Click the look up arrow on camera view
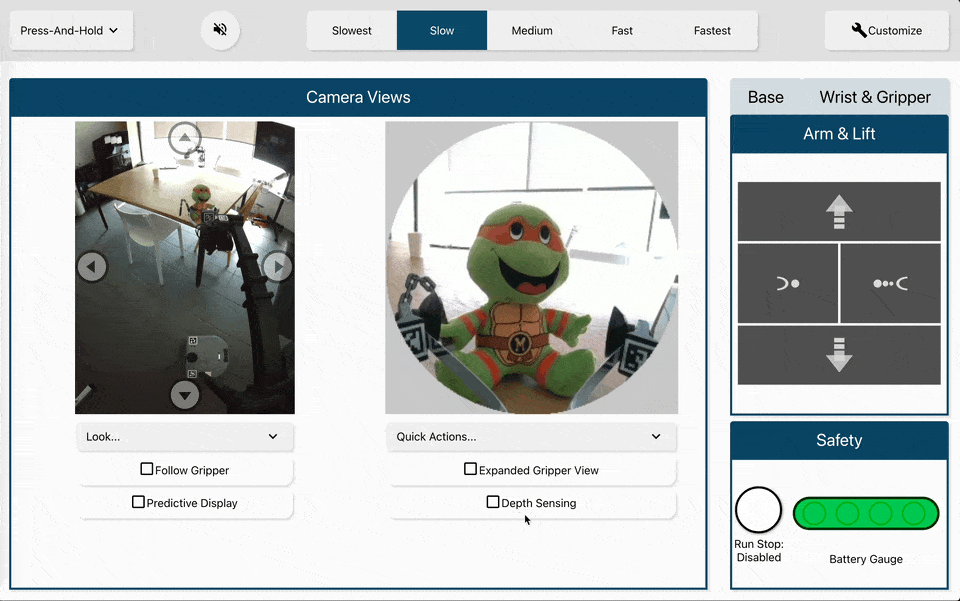This screenshot has height=601, width=960. pos(185,138)
